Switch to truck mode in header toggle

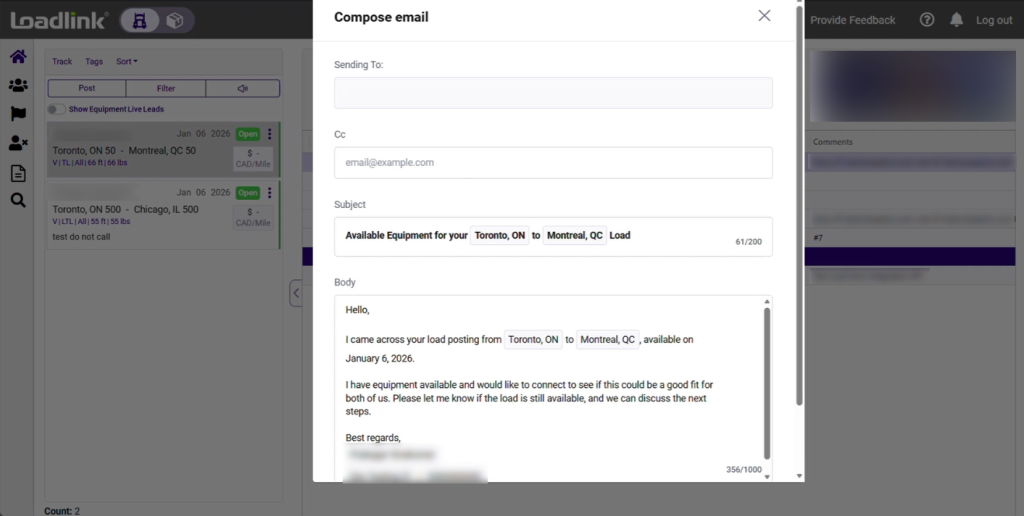click(x=141, y=20)
